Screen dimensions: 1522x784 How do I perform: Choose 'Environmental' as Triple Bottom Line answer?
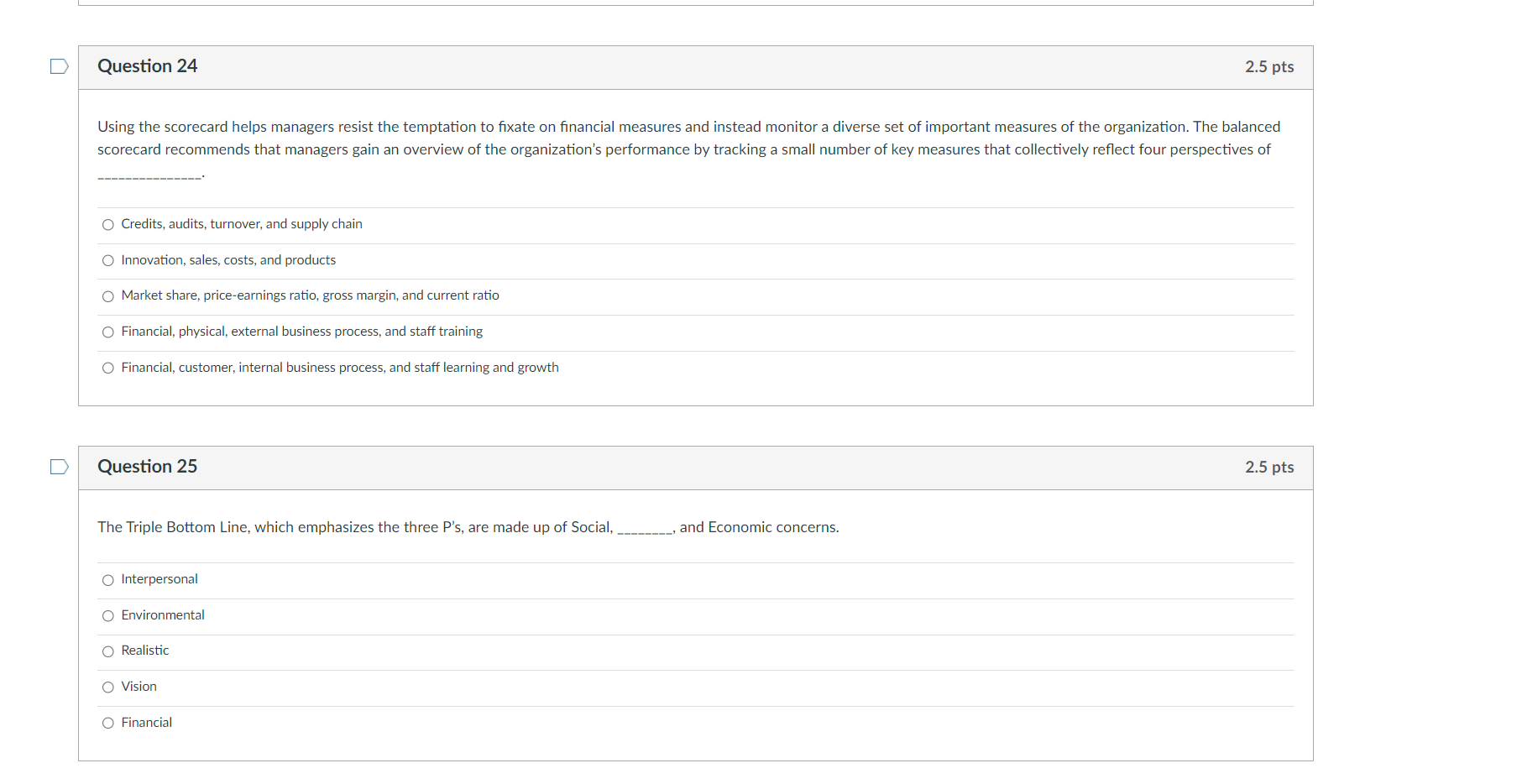coord(107,615)
